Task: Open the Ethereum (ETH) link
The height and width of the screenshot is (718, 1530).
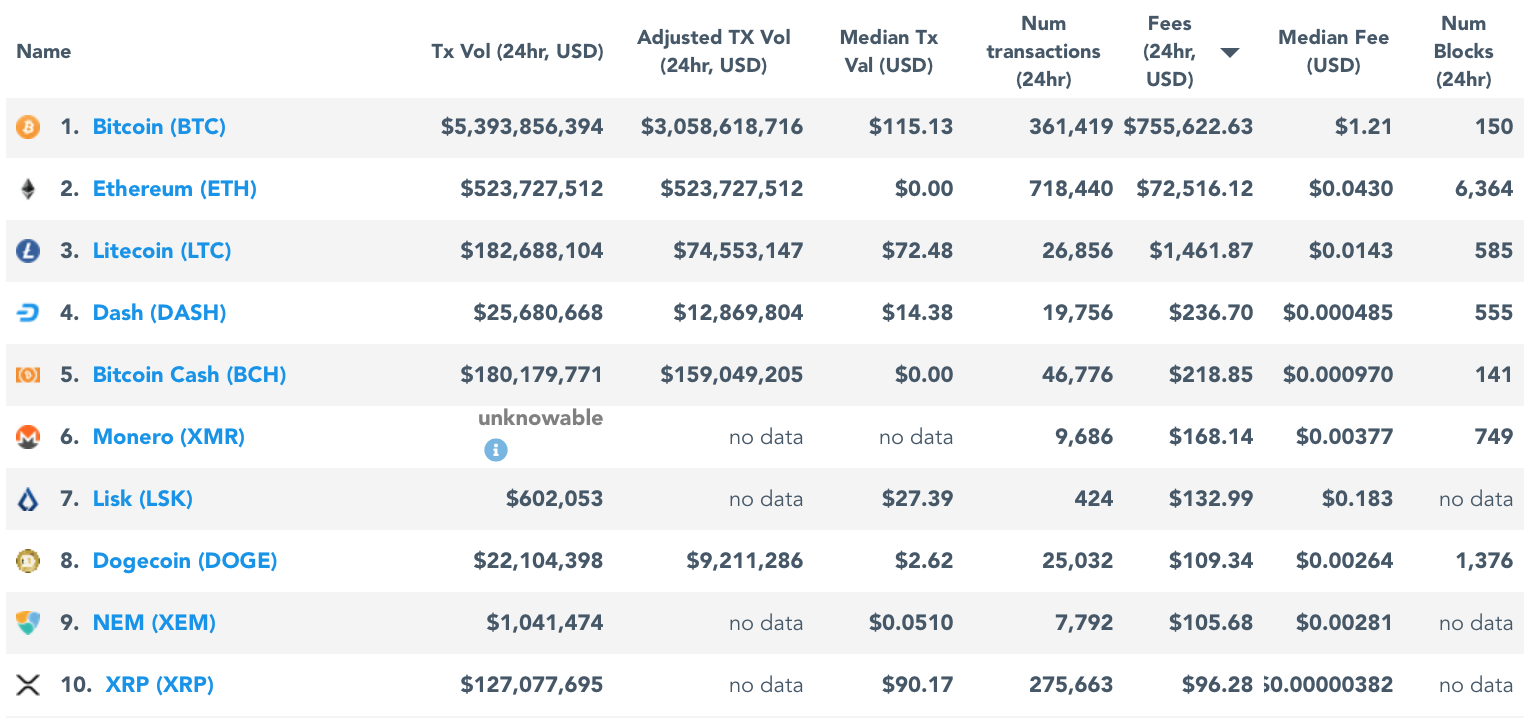Action: point(174,189)
